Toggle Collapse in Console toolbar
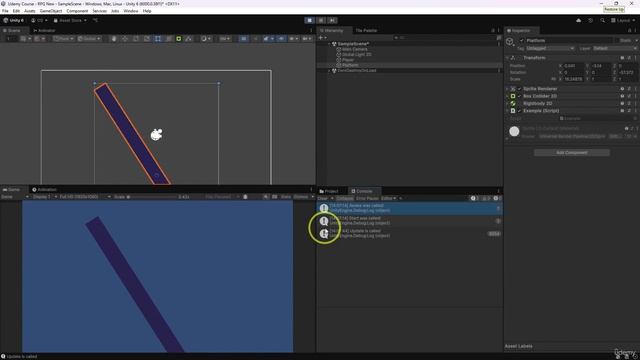 point(344,198)
